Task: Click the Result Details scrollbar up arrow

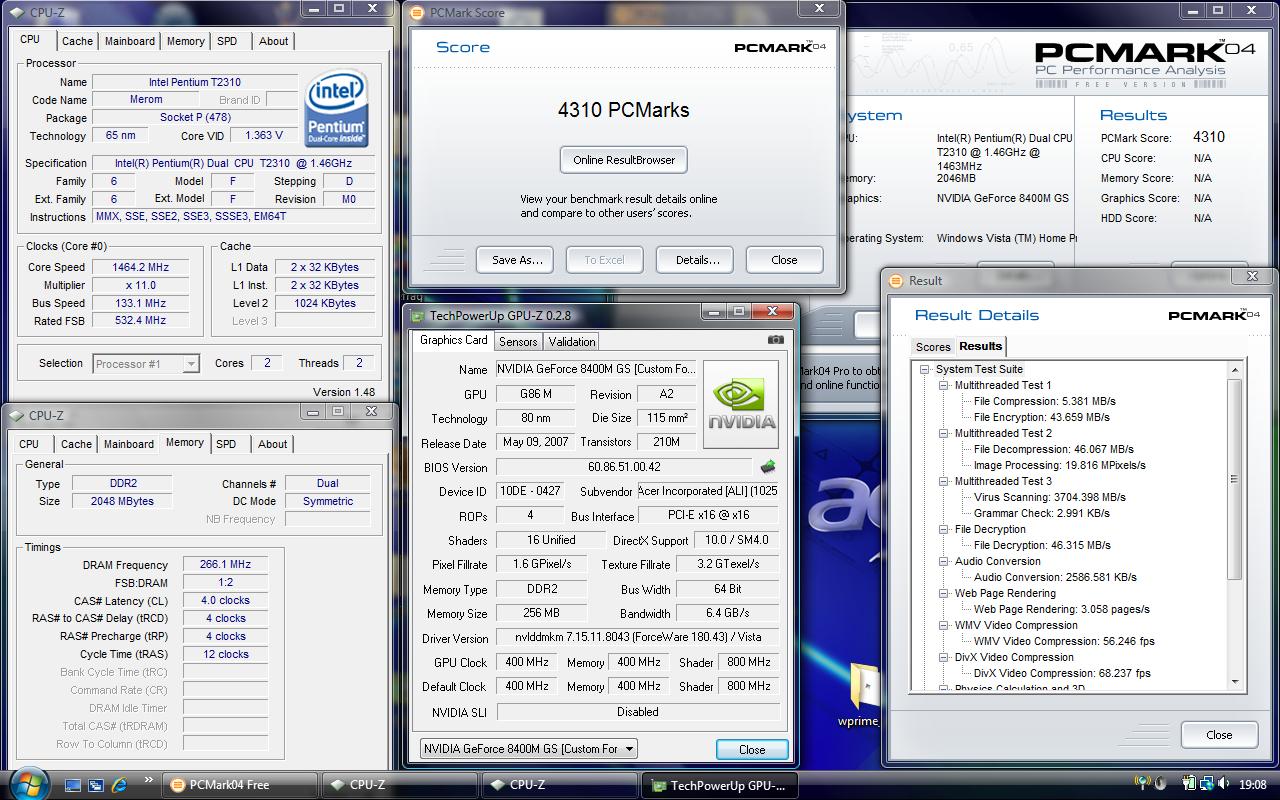Action: point(1235,370)
